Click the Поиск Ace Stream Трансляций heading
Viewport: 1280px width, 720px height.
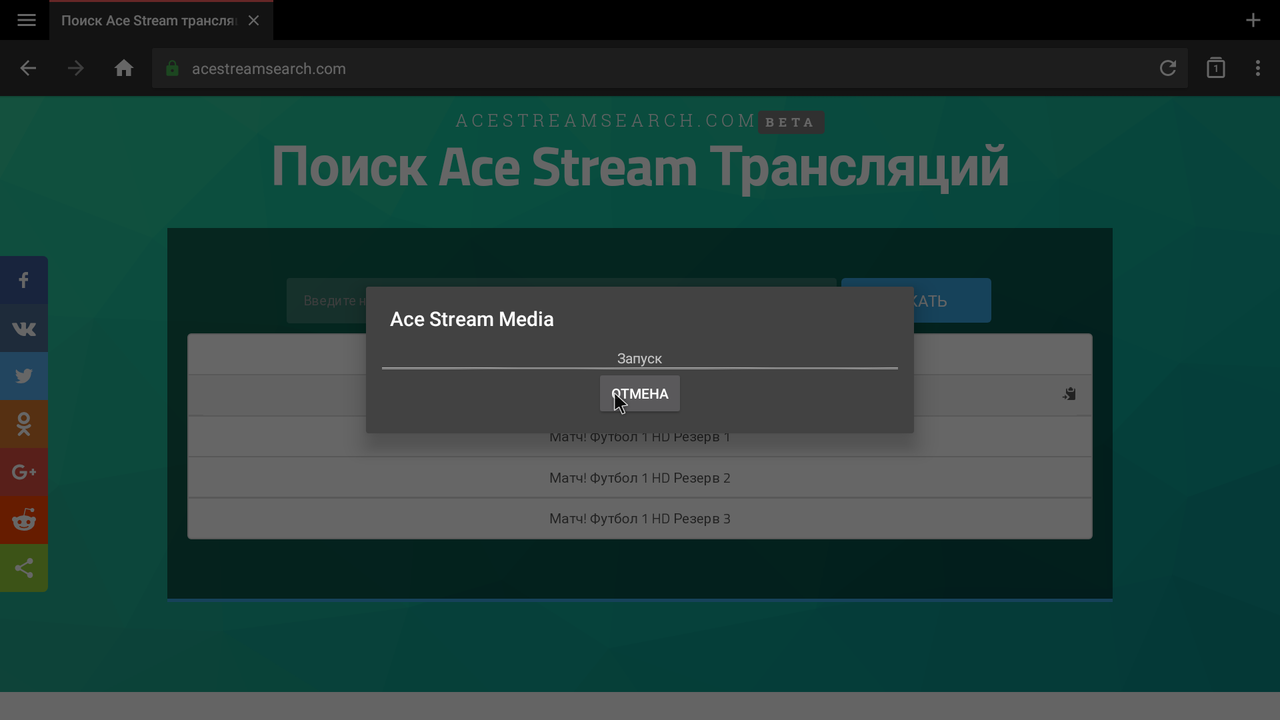(640, 166)
